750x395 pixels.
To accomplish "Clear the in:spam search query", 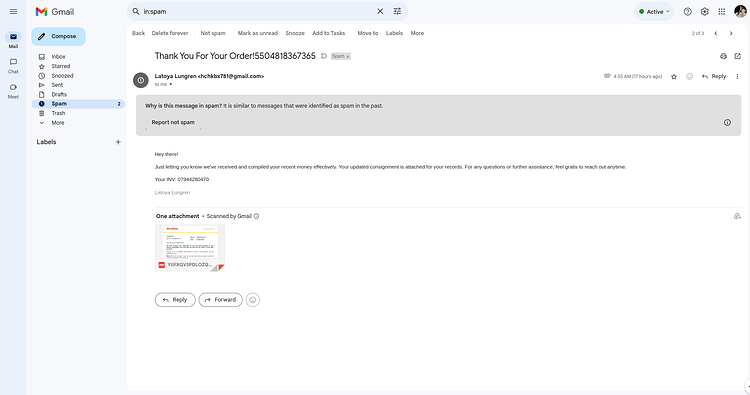I will click(x=380, y=11).
